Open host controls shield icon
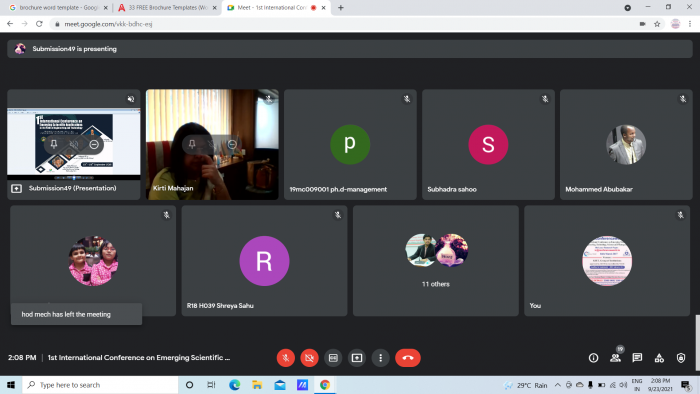 click(681, 358)
